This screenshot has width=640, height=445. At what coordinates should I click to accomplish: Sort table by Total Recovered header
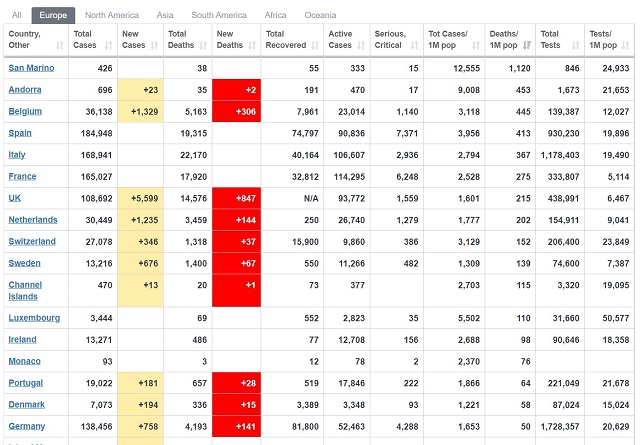(289, 39)
